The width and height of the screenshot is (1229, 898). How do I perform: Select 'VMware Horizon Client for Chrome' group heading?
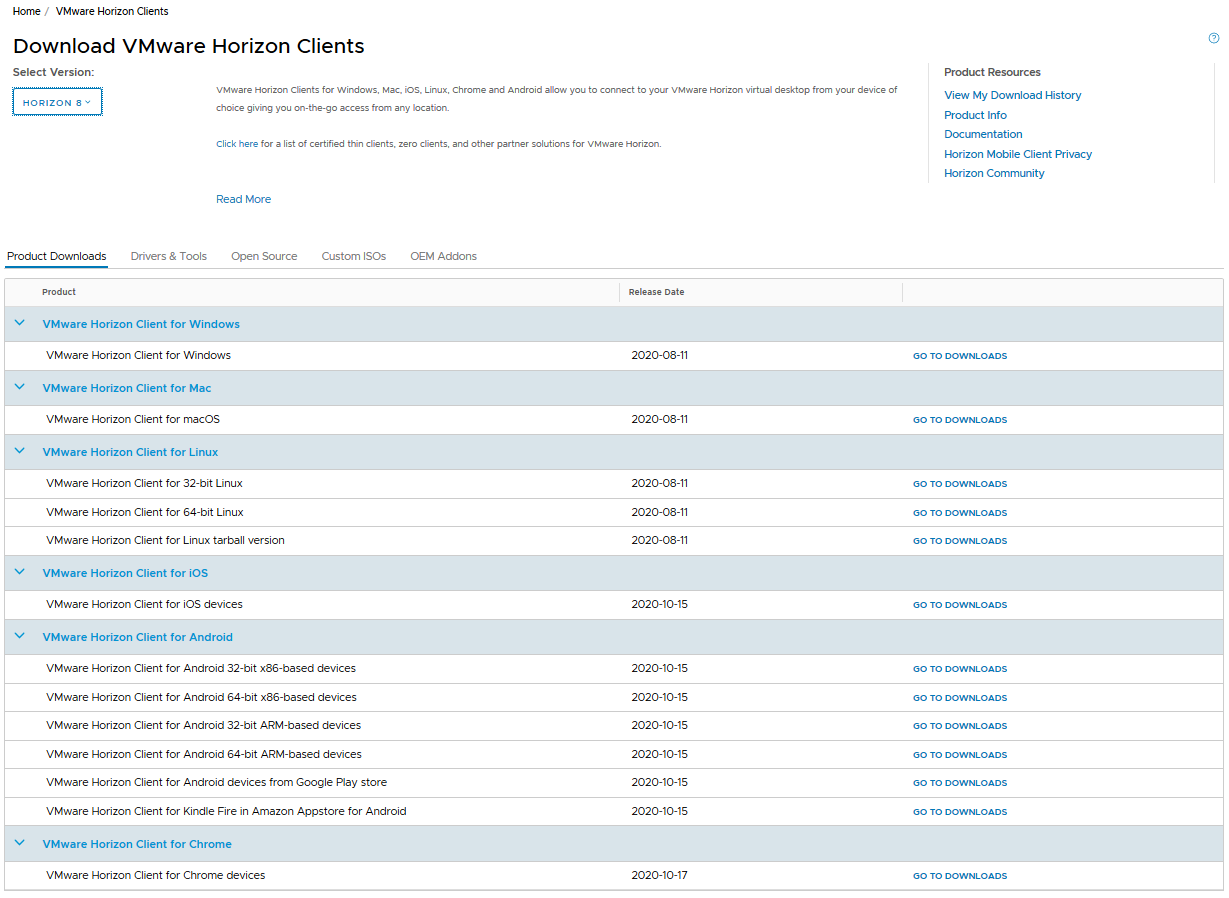[x=137, y=844]
